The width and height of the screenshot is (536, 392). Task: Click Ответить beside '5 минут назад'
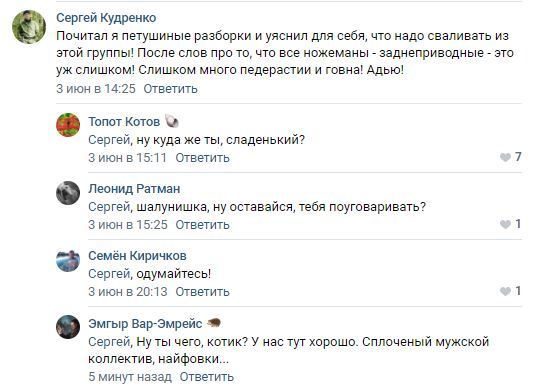[207, 377]
